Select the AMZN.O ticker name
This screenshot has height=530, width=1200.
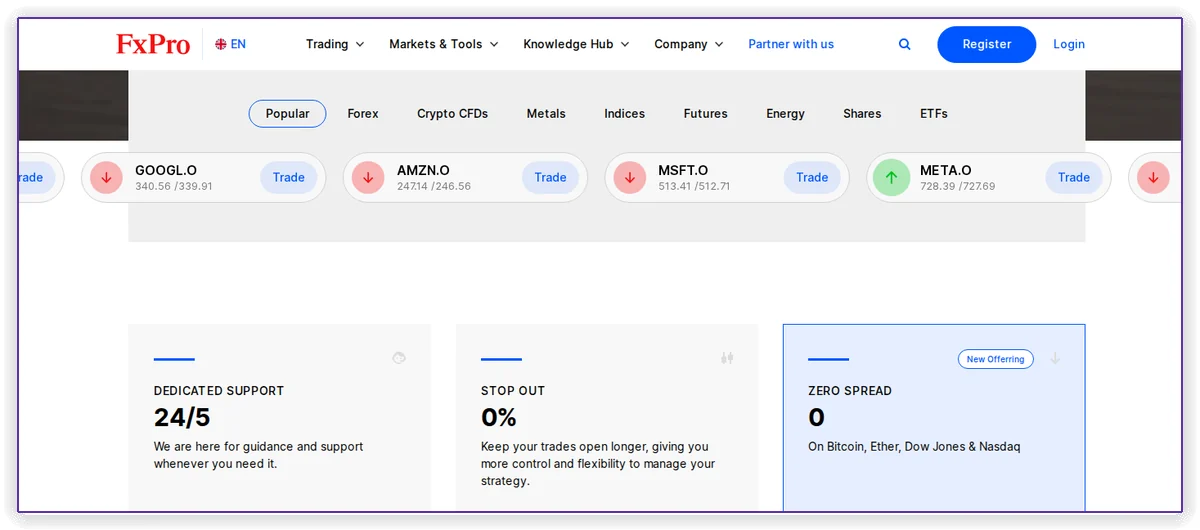tap(423, 171)
